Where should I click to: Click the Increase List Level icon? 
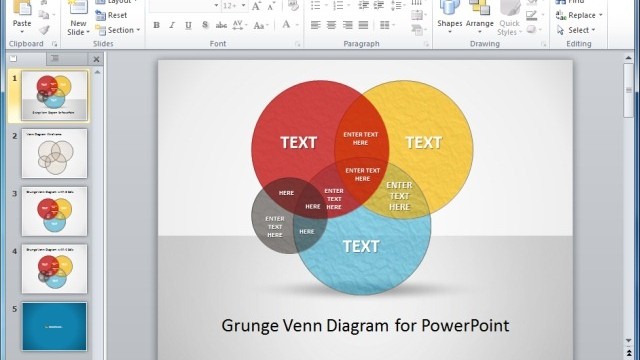[x=379, y=5]
